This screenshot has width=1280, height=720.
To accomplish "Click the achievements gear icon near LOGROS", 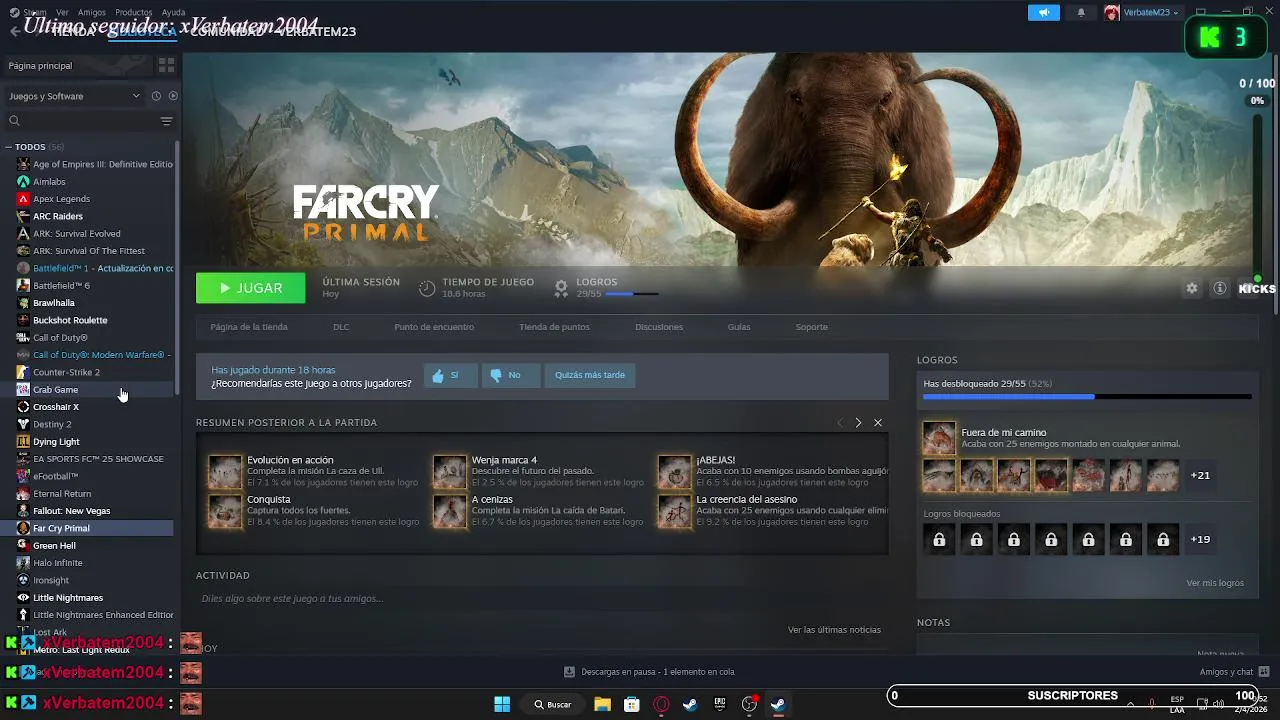I will pos(561,288).
